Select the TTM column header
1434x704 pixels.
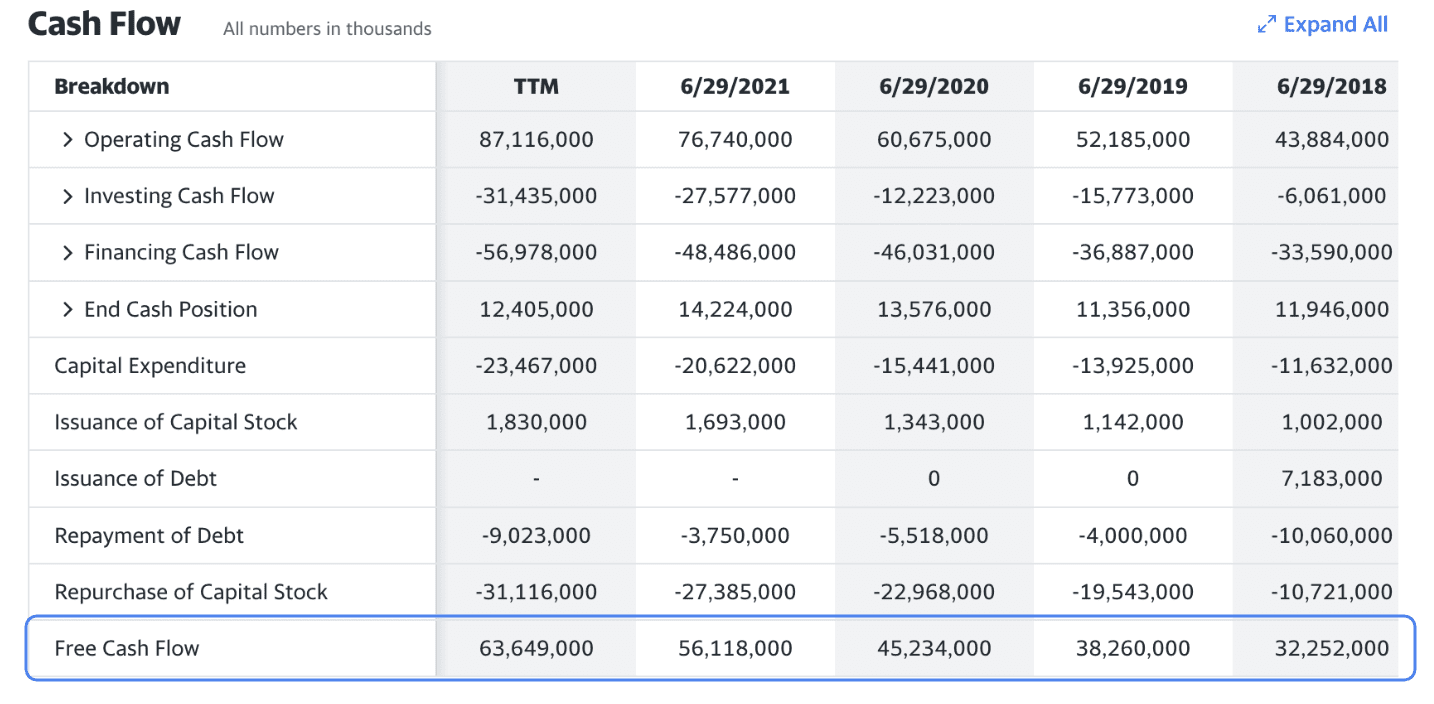point(536,87)
